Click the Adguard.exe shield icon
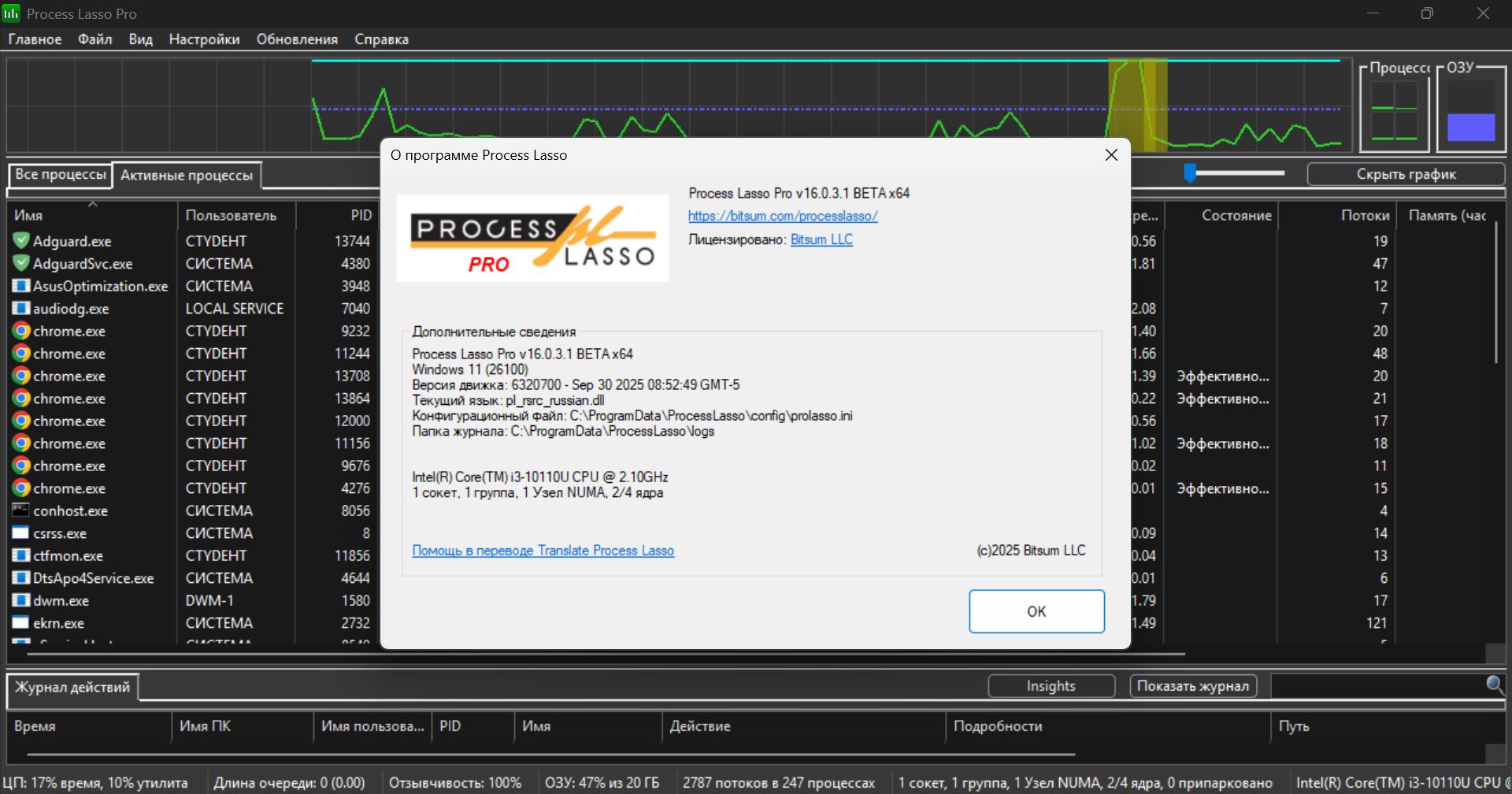The width and height of the screenshot is (1512, 794). pyautogui.click(x=21, y=241)
